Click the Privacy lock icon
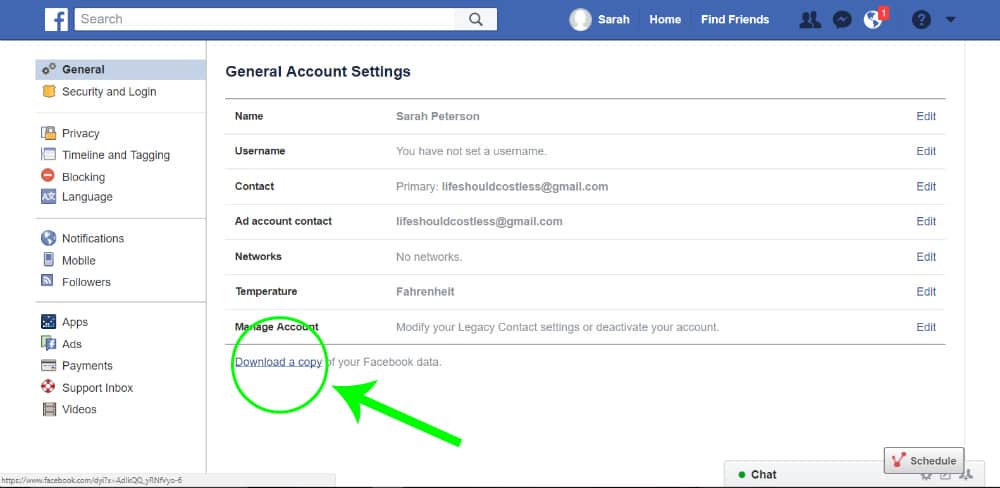Image resolution: width=1000 pixels, height=488 pixels. click(x=48, y=133)
